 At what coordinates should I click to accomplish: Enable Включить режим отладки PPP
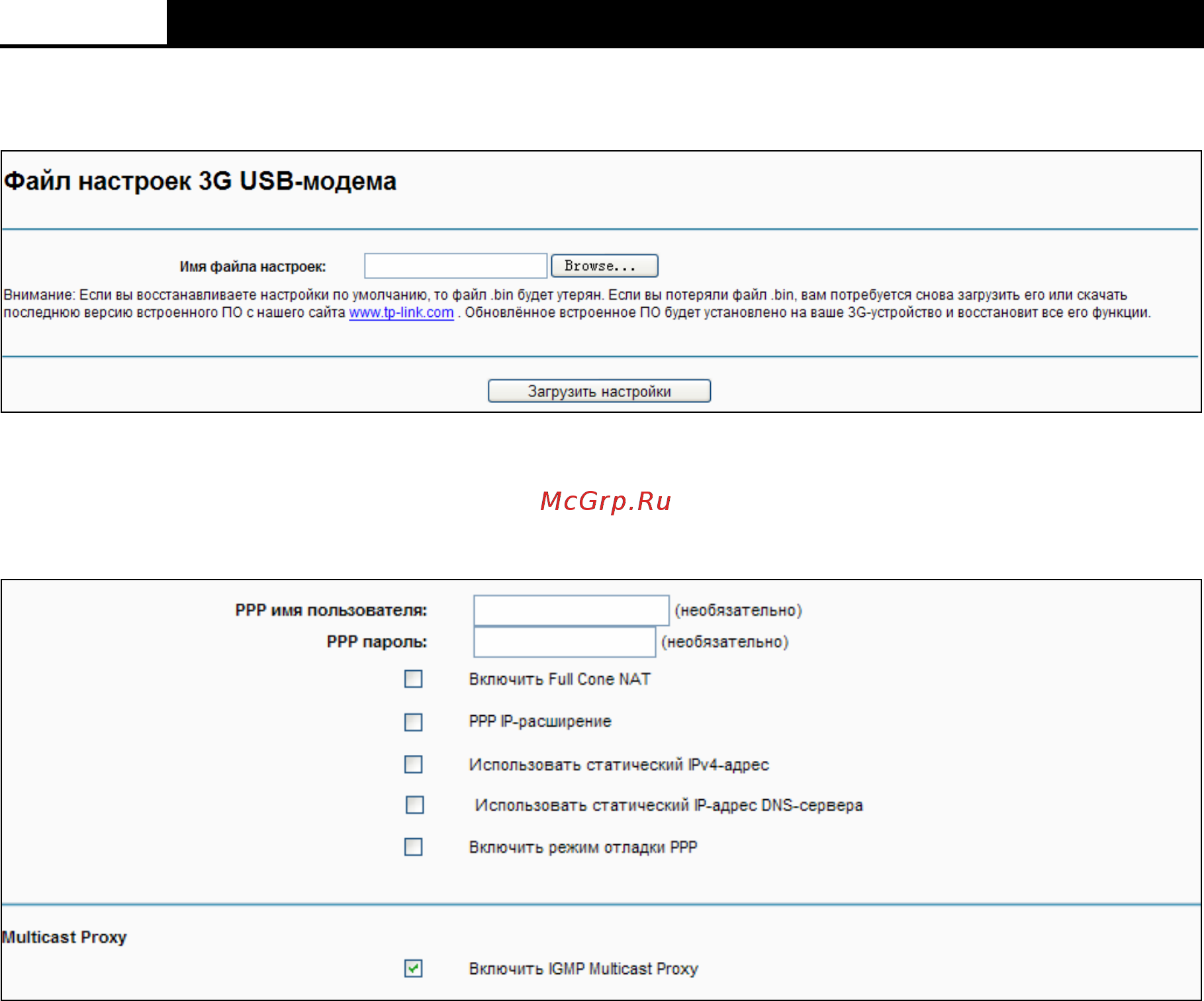click(x=414, y=847)
